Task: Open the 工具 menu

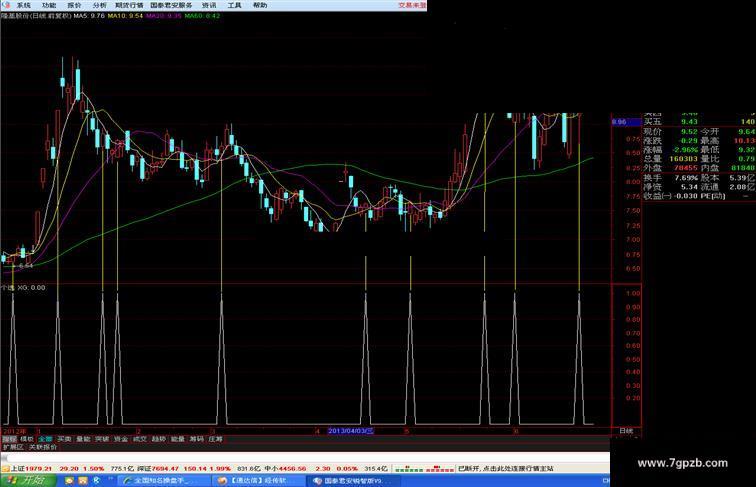Action: (234, 5)
